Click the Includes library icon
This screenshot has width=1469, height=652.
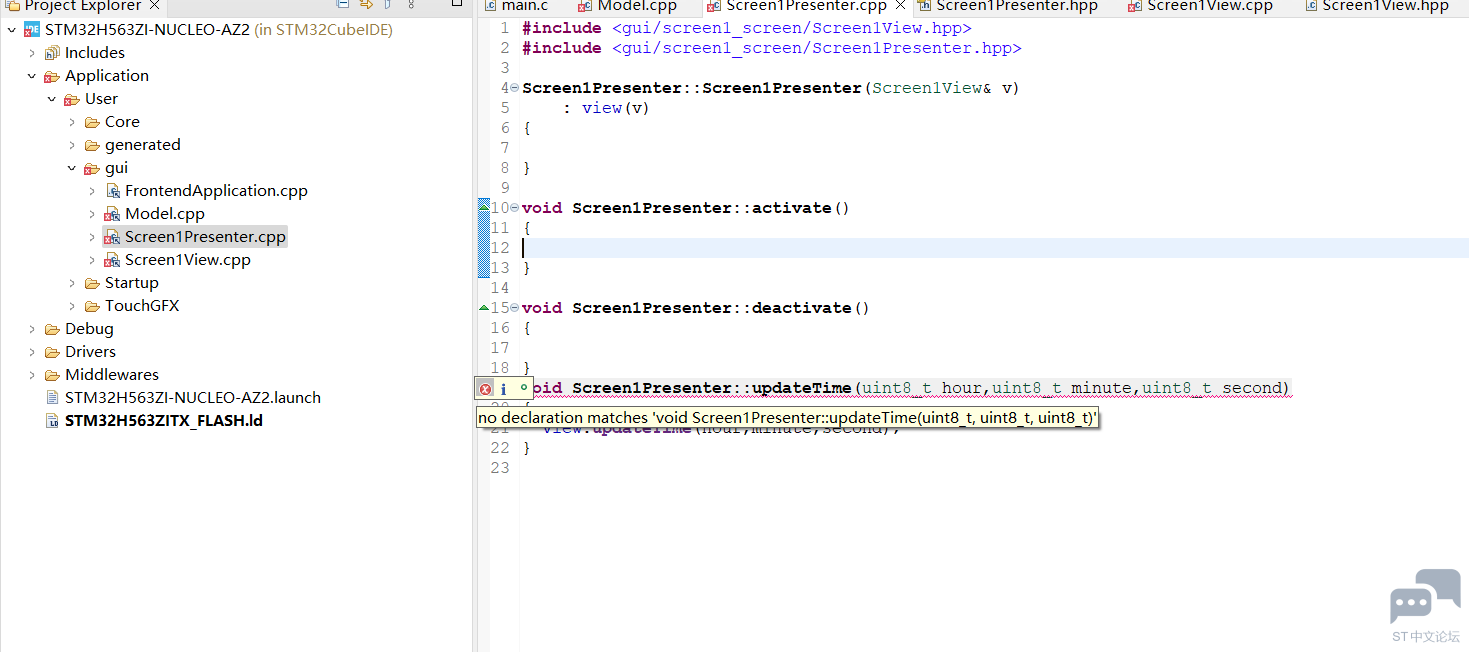pyautogui.click(x=52, y=53)
